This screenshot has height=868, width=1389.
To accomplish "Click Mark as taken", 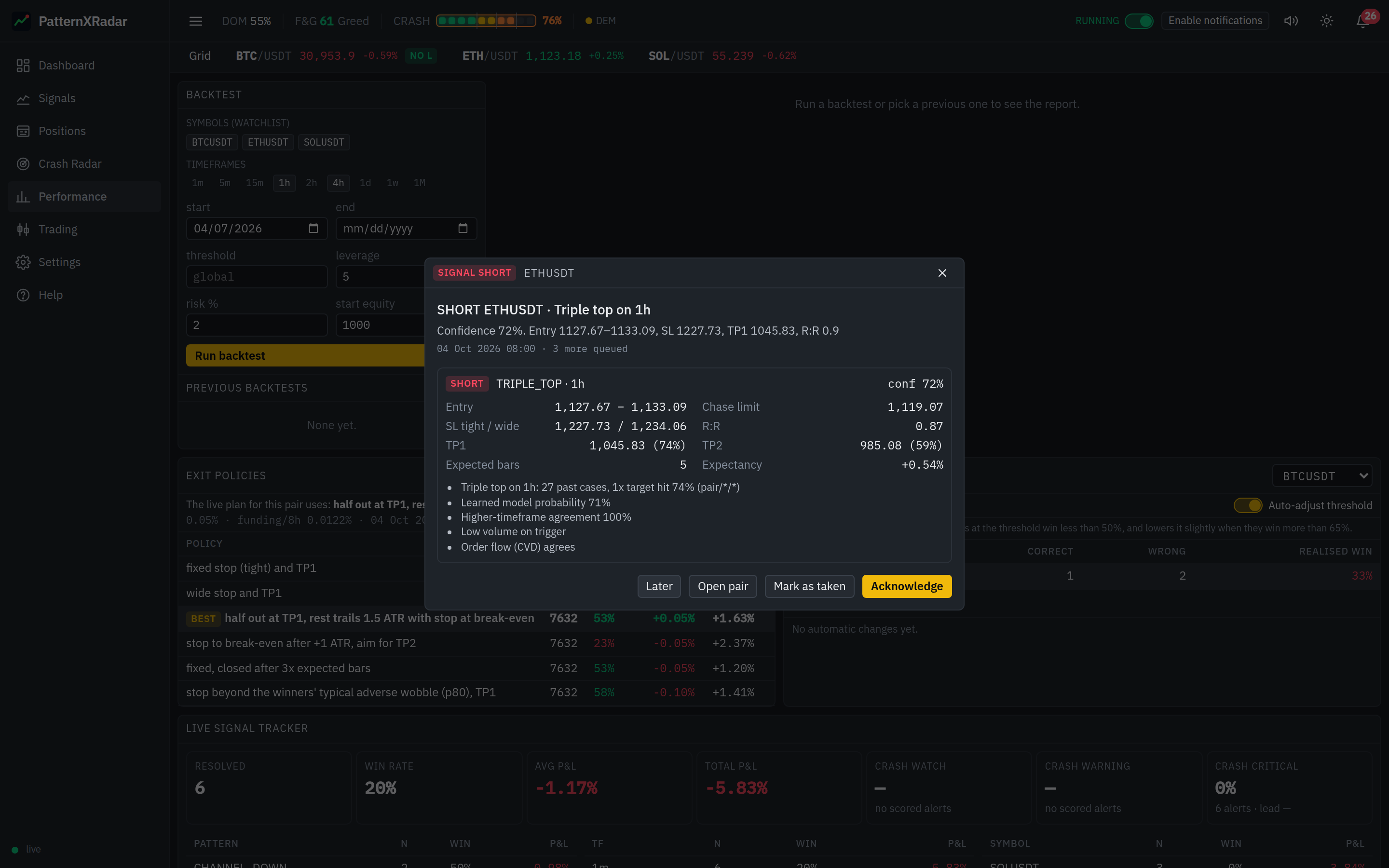I will pyautogui.click(x=809, y=586).
